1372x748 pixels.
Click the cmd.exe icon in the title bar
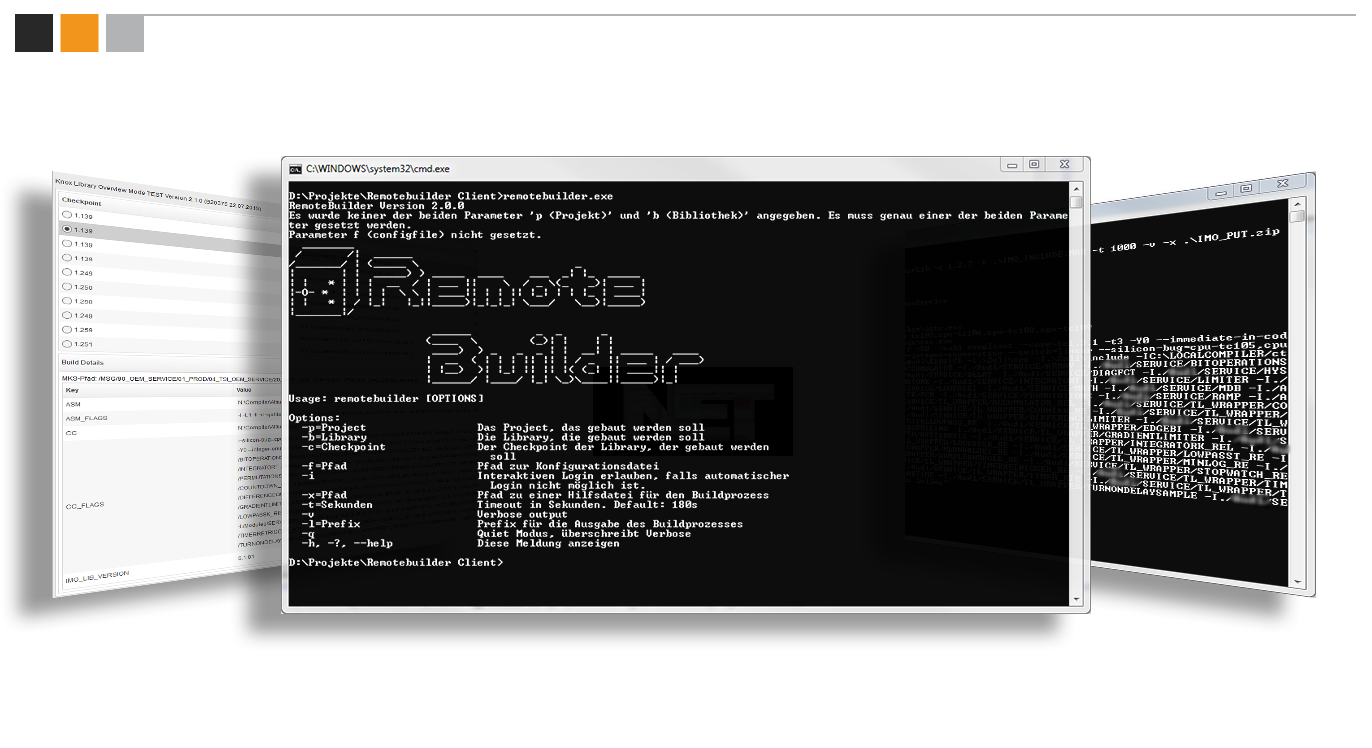point(295,164)
